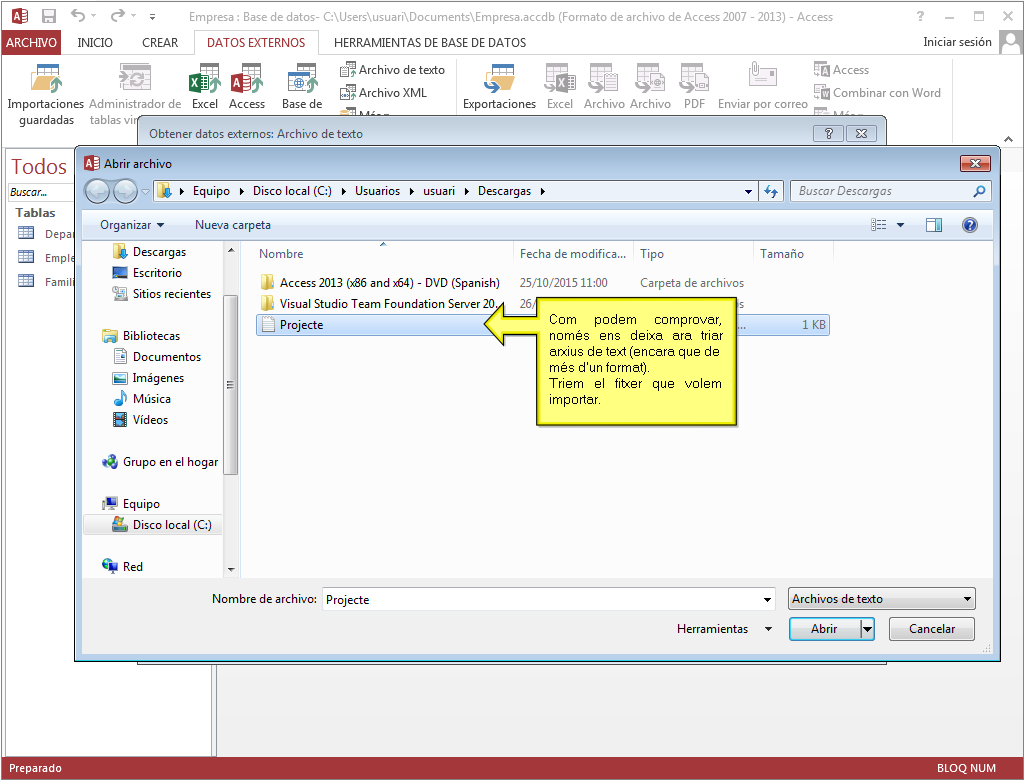Choose Archivo de texto import
Viewport: 1024px width, 780px height.
pyautogui.click(x=392, y=70)
